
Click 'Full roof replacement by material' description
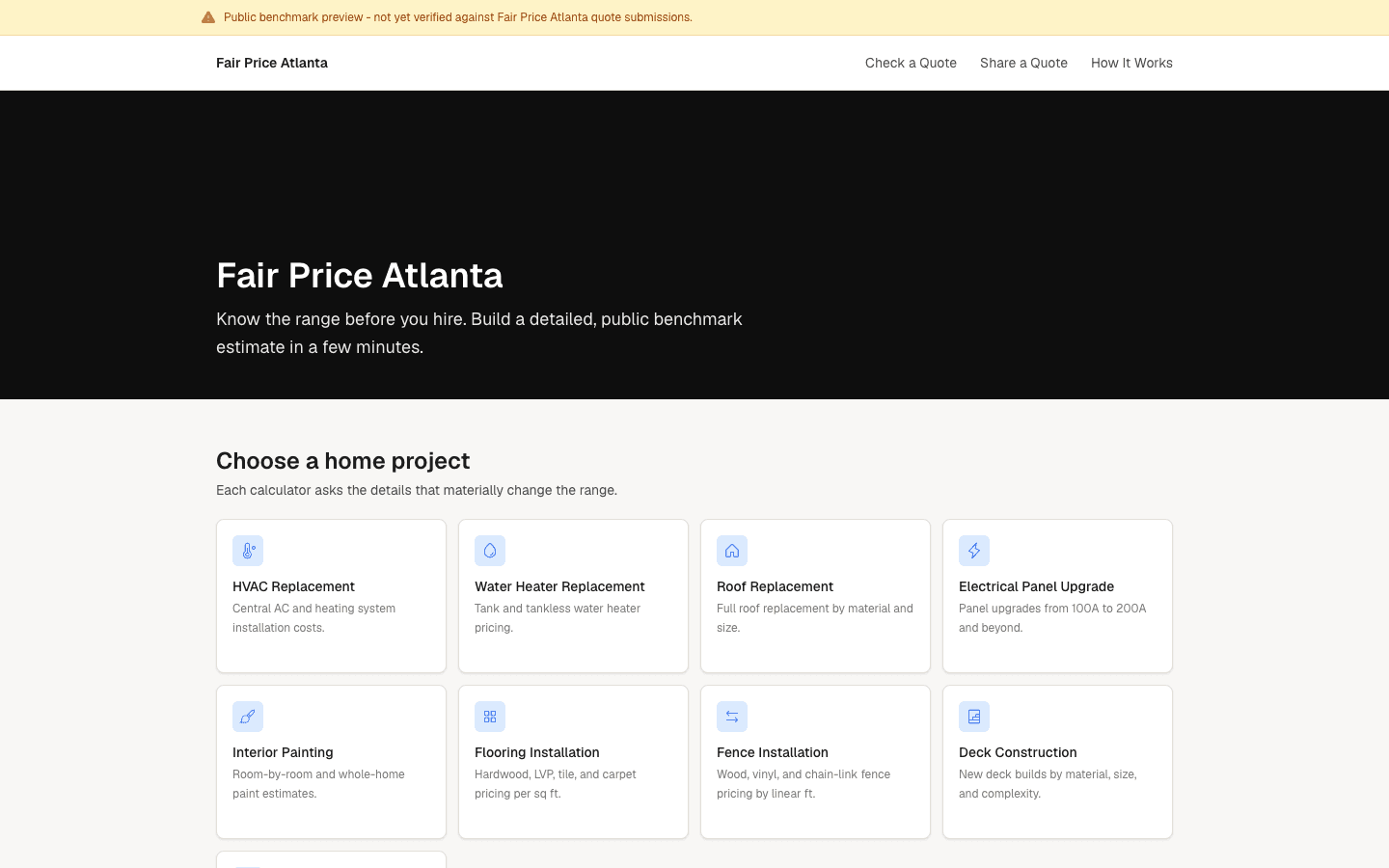[x=815, y=618]
